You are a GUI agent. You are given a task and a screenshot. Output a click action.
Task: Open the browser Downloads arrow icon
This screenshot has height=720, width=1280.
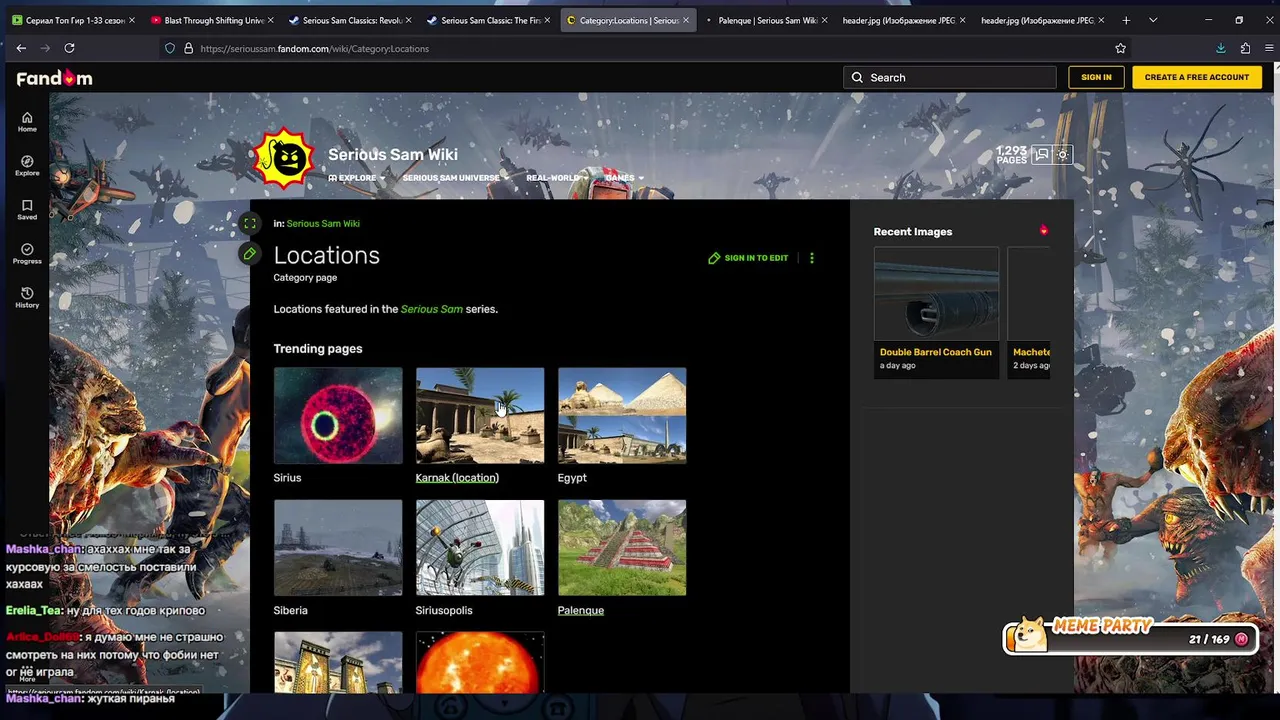click(1220, 48)
